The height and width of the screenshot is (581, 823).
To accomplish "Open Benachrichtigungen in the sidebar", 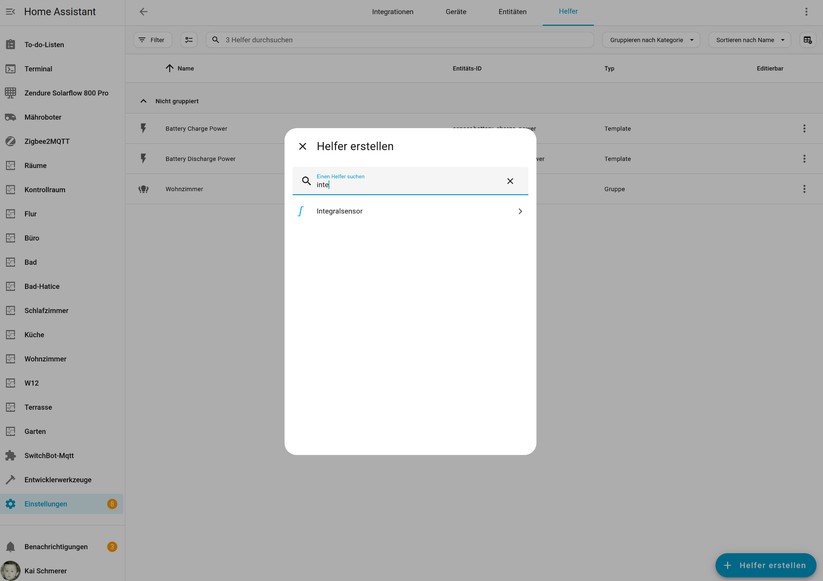I will tap(56, 547).
